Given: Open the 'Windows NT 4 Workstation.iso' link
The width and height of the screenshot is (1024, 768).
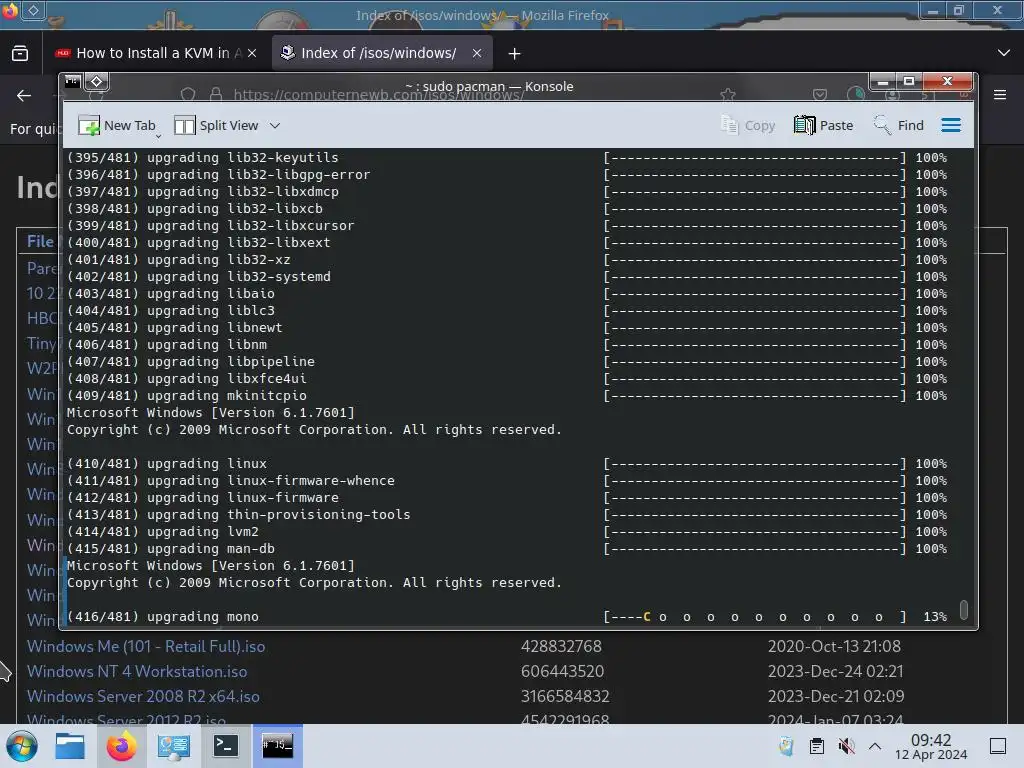Looking at the screenshot, I should click(137, 671).
